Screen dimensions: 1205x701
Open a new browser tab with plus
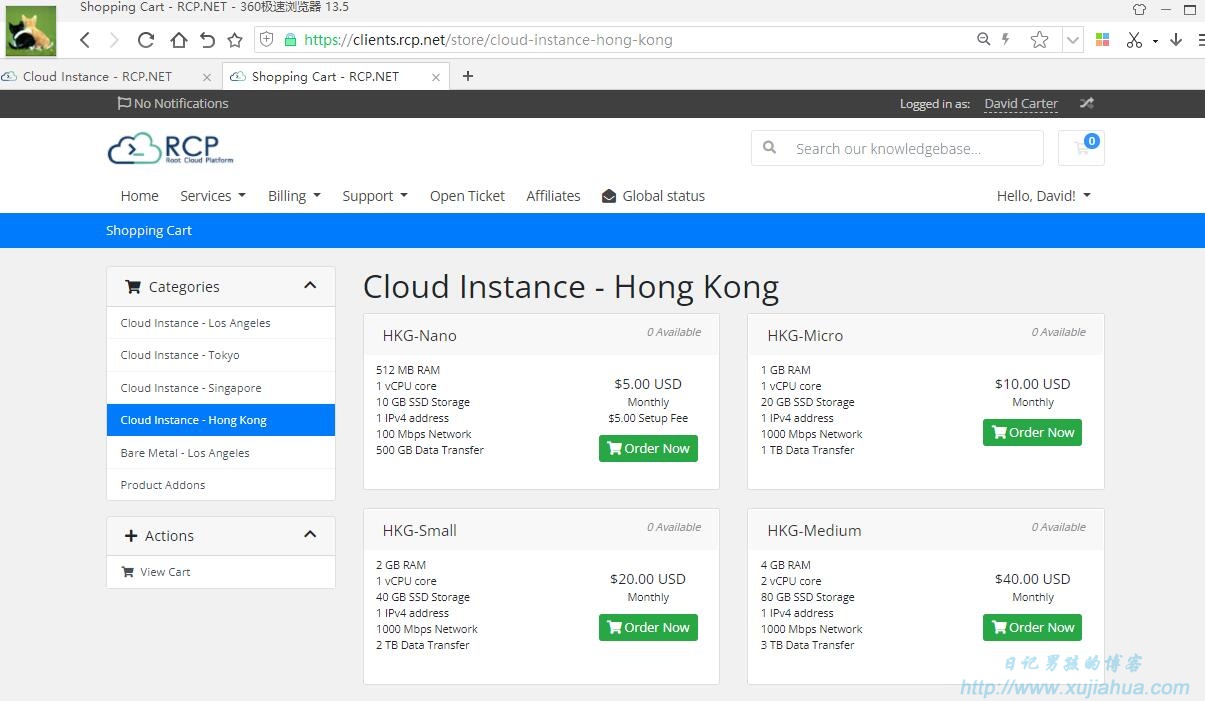click(467, 76)
